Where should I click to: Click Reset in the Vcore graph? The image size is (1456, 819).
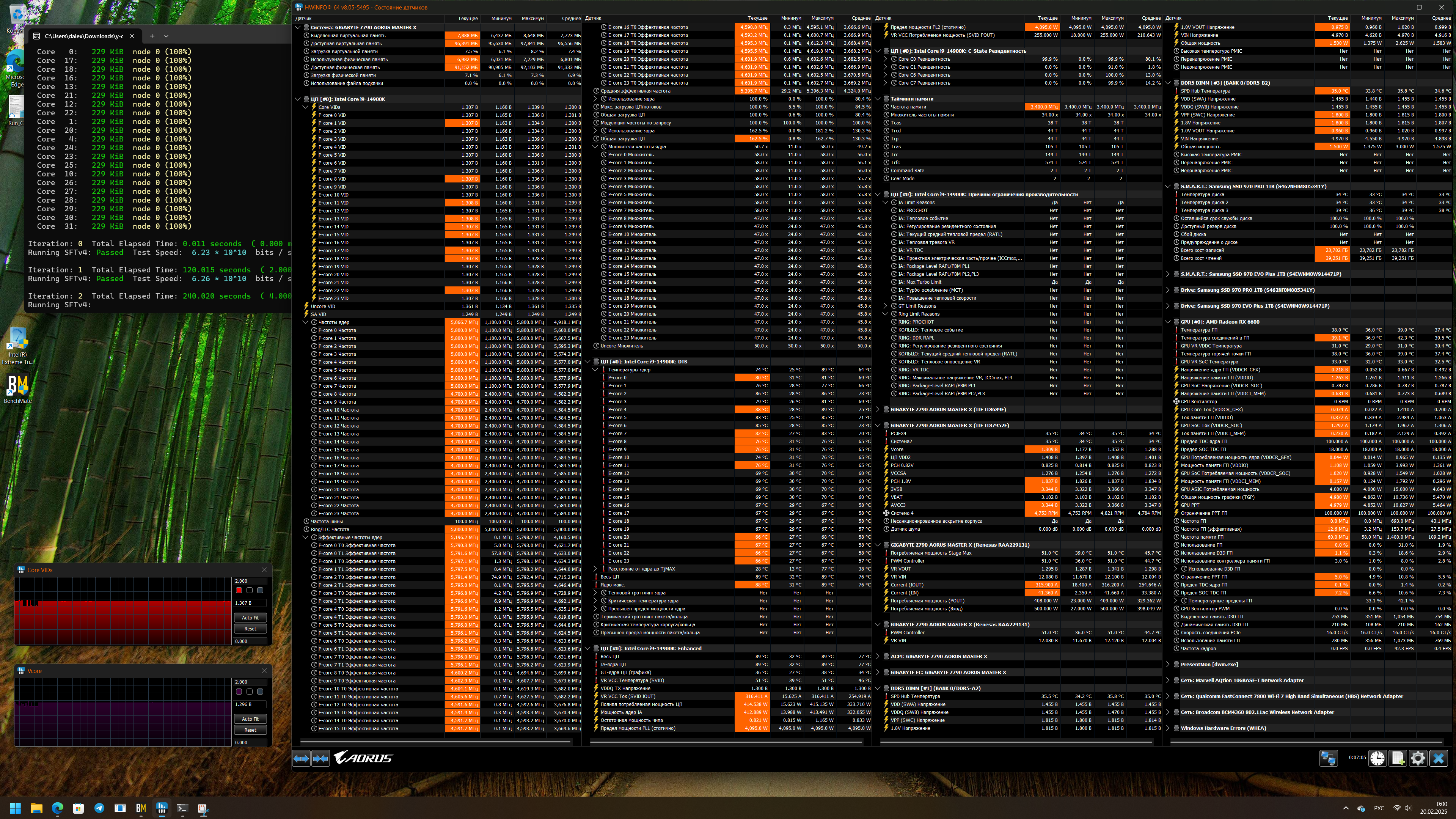pyautogui.click(x=250, y=730)
